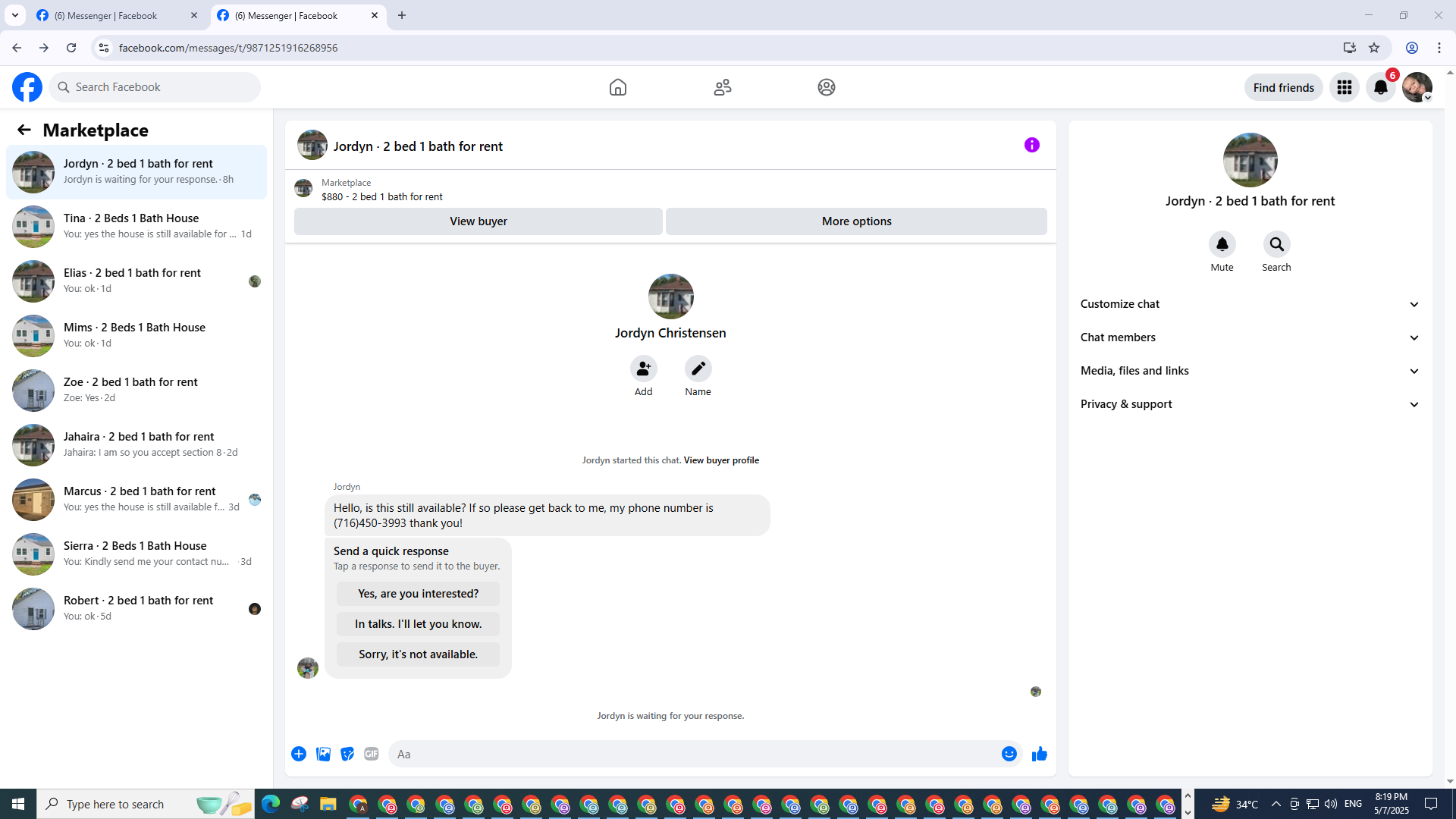Viewport: 1456px width, 819px height.
Task: Mute this conversation with the bell button
Action: tap(1222, 245)
